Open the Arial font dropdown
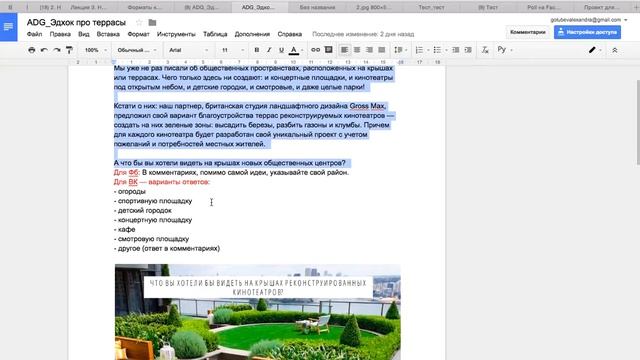The width and height of the screenshot is (640, 360). pos(188,50)
